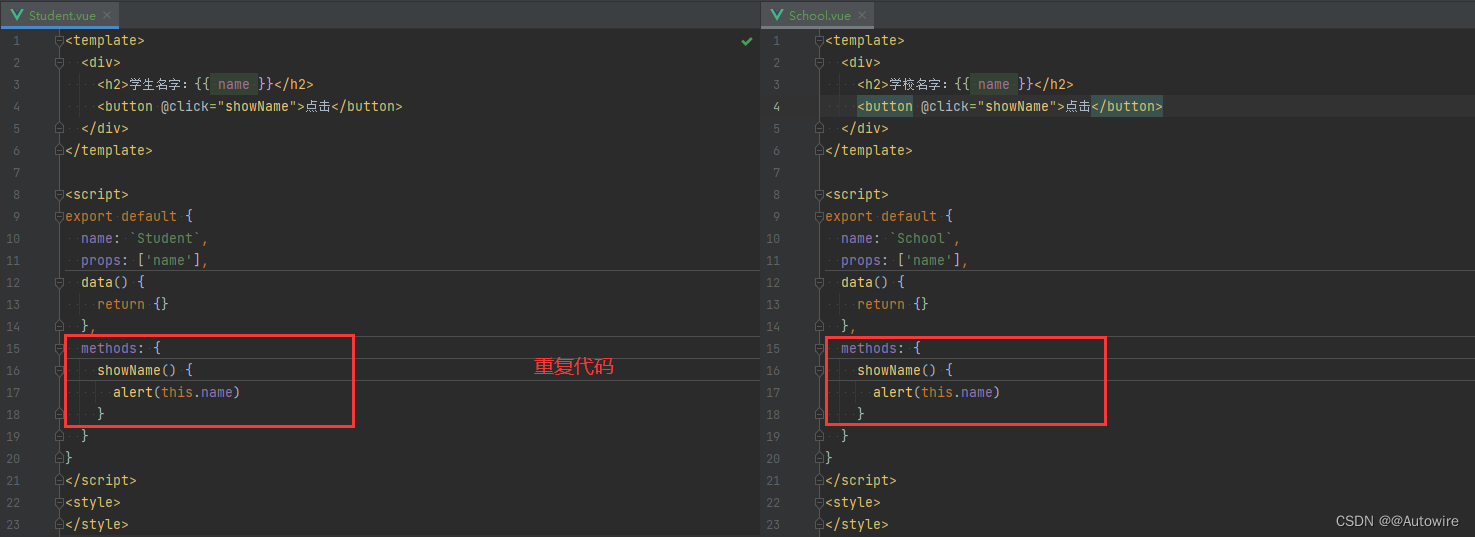The image size is (1475, 537).
Task: Close the School.vue tab
Action: pyautogui.click(x=863, y=15)
